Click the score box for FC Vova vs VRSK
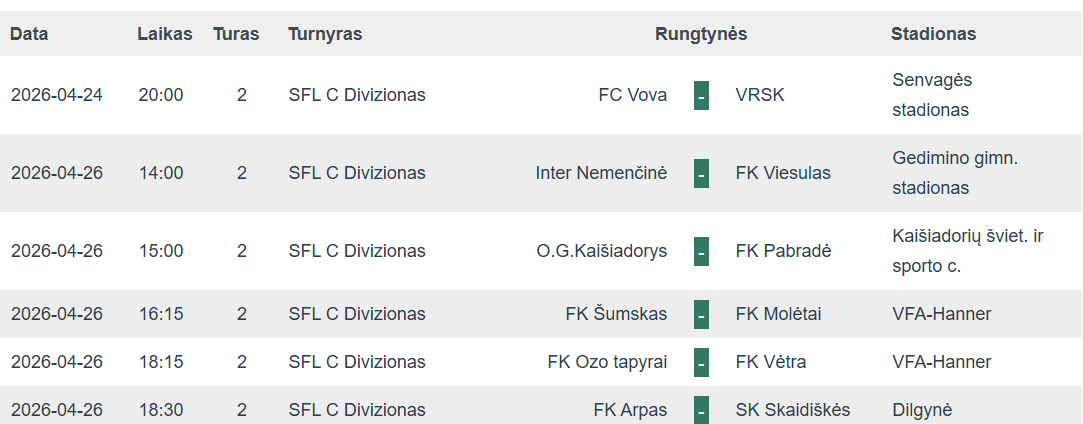 701,96
